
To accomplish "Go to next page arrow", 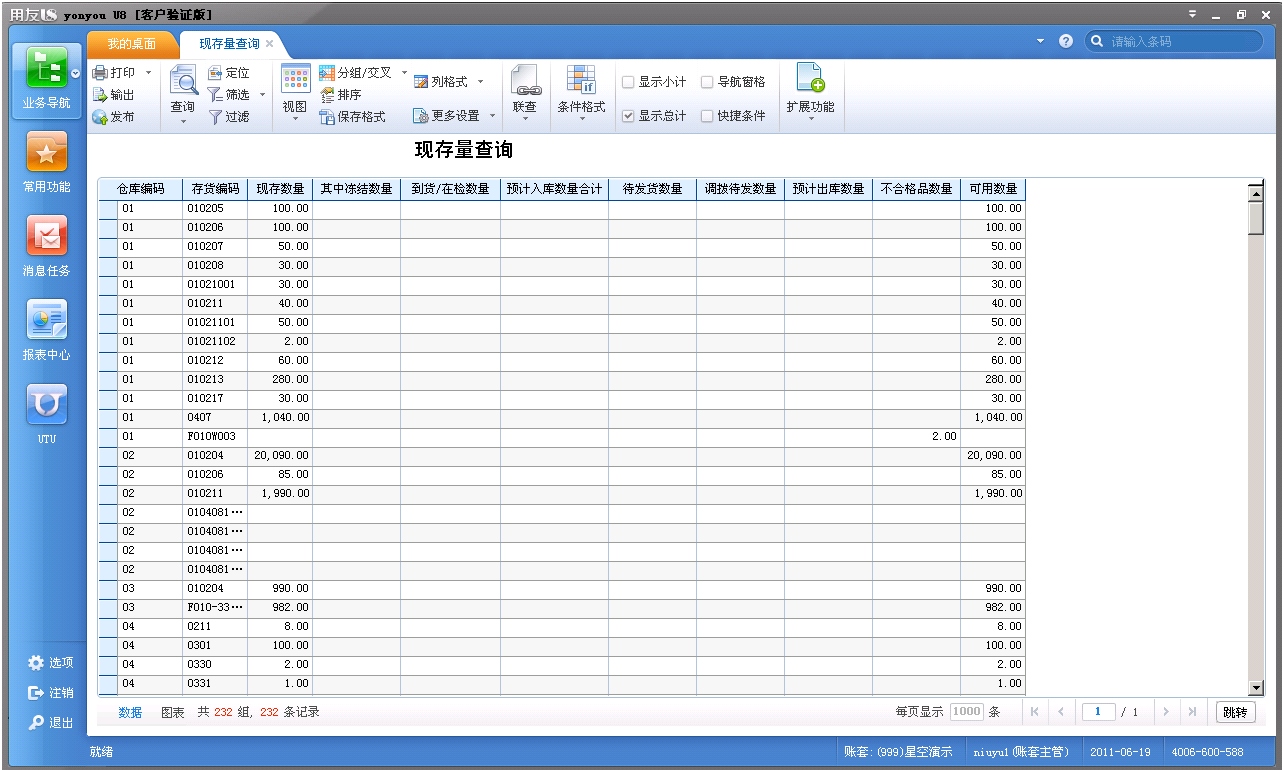I will click(x=1165, y=712).
